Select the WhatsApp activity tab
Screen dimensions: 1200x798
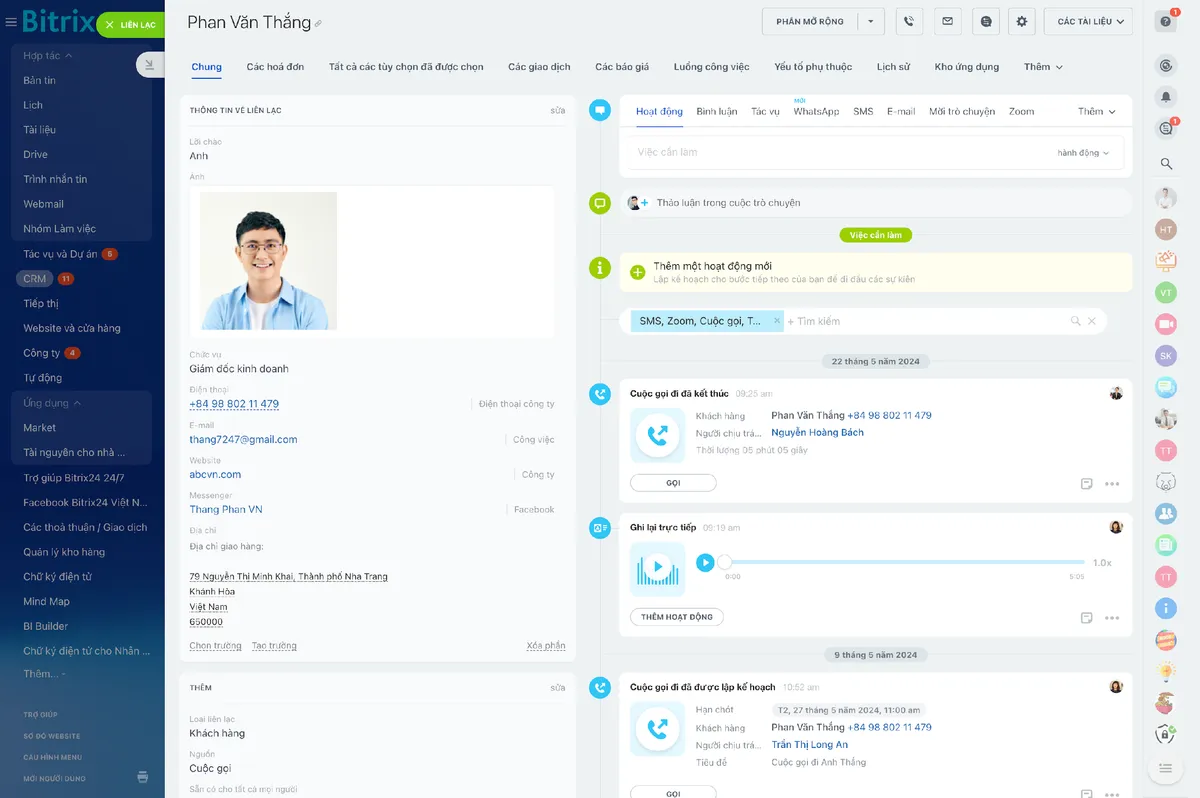816,112
